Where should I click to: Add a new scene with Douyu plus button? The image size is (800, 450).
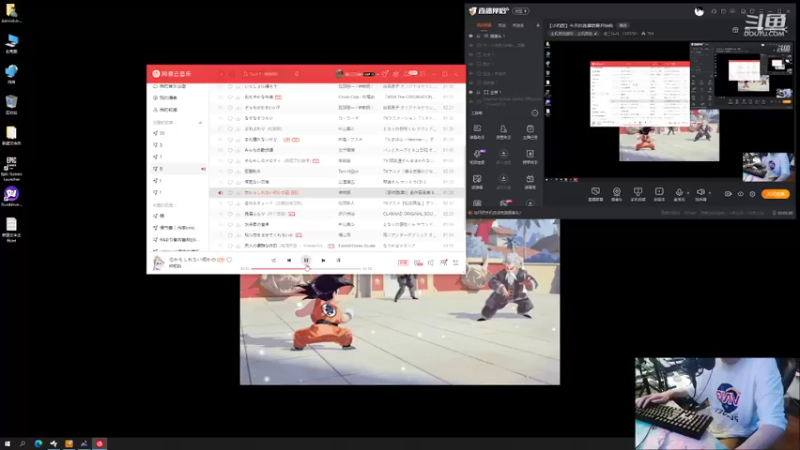(x=538, y=25)
